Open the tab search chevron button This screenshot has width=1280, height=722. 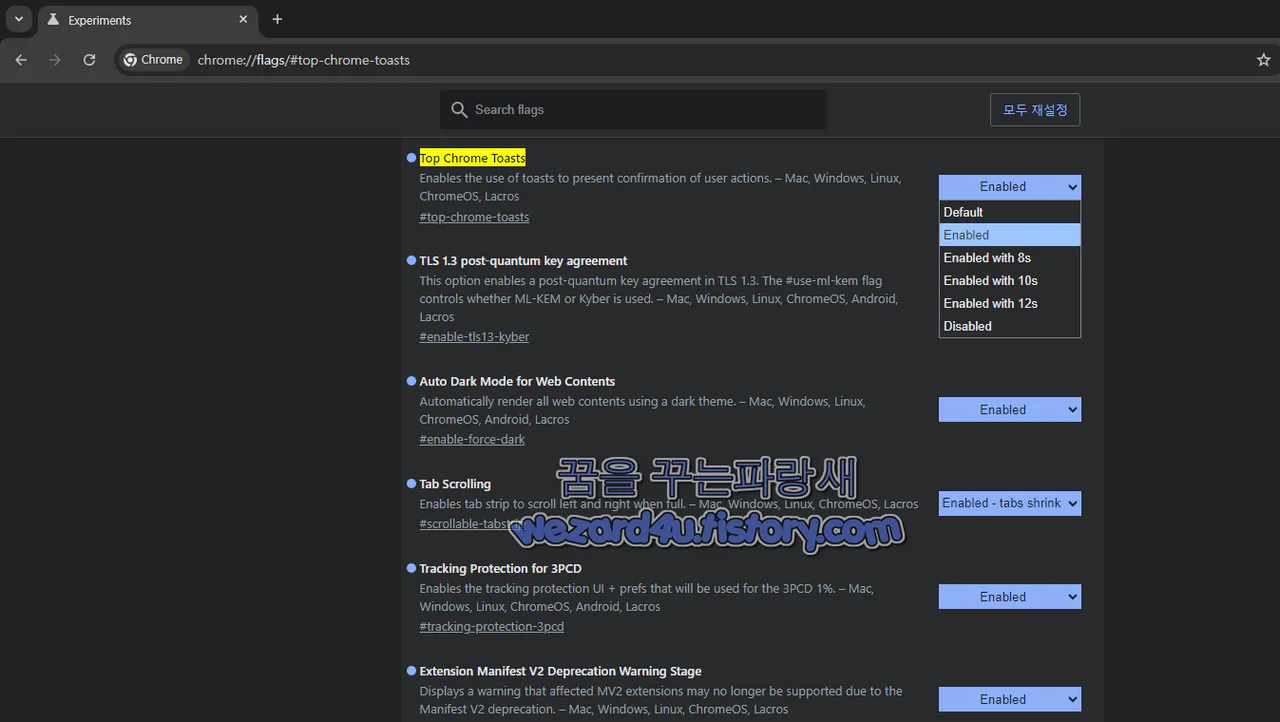(x=18, y=19)
